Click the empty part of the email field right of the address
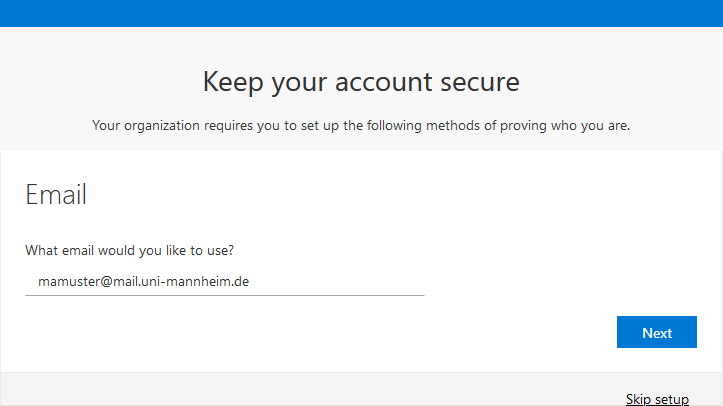Viewport: 723px width, 406px height. click(337, 282)
